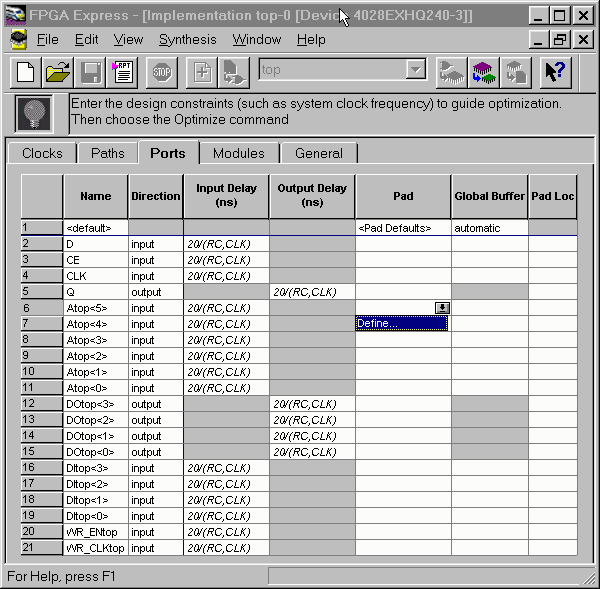
Task: Open the Edit menu
Action: click(86, 39)
